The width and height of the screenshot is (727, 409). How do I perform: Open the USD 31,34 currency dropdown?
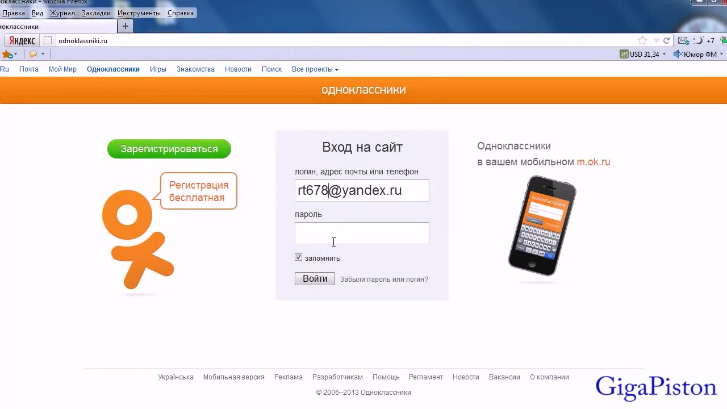click(x=663, y=54)
